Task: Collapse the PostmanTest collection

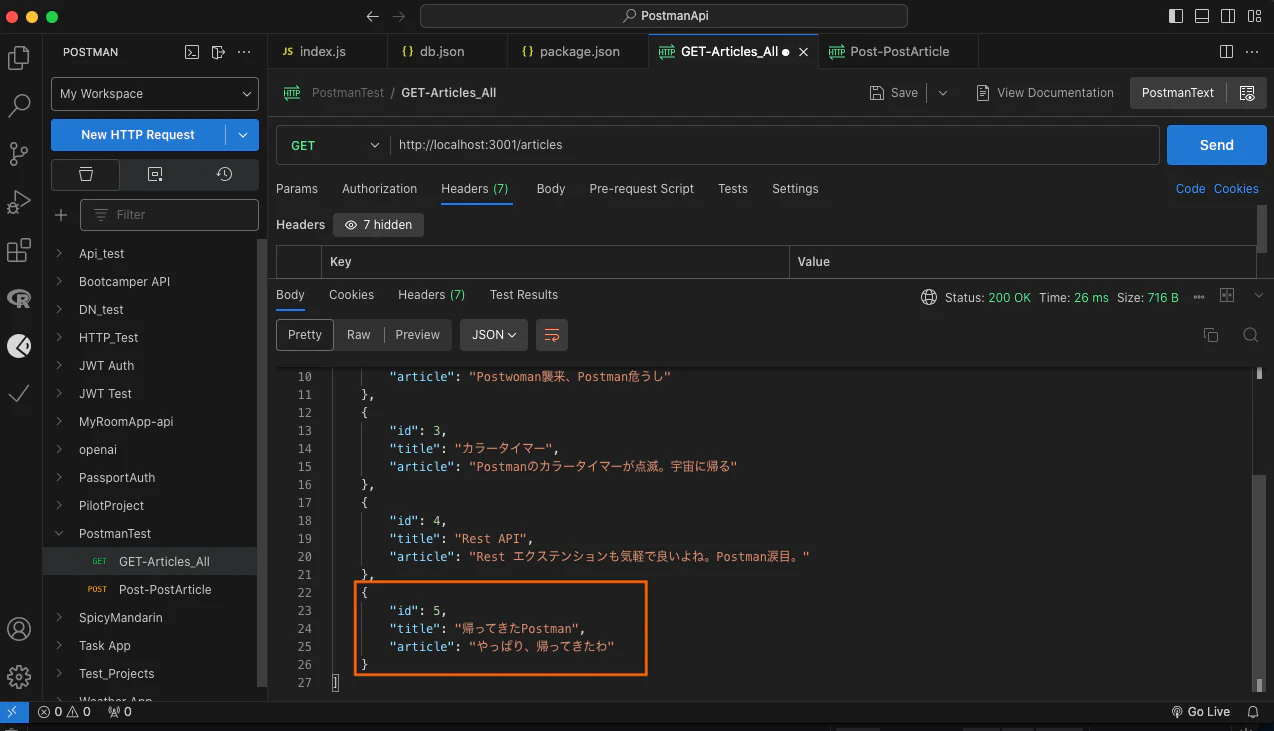Action: coord(59,534)
